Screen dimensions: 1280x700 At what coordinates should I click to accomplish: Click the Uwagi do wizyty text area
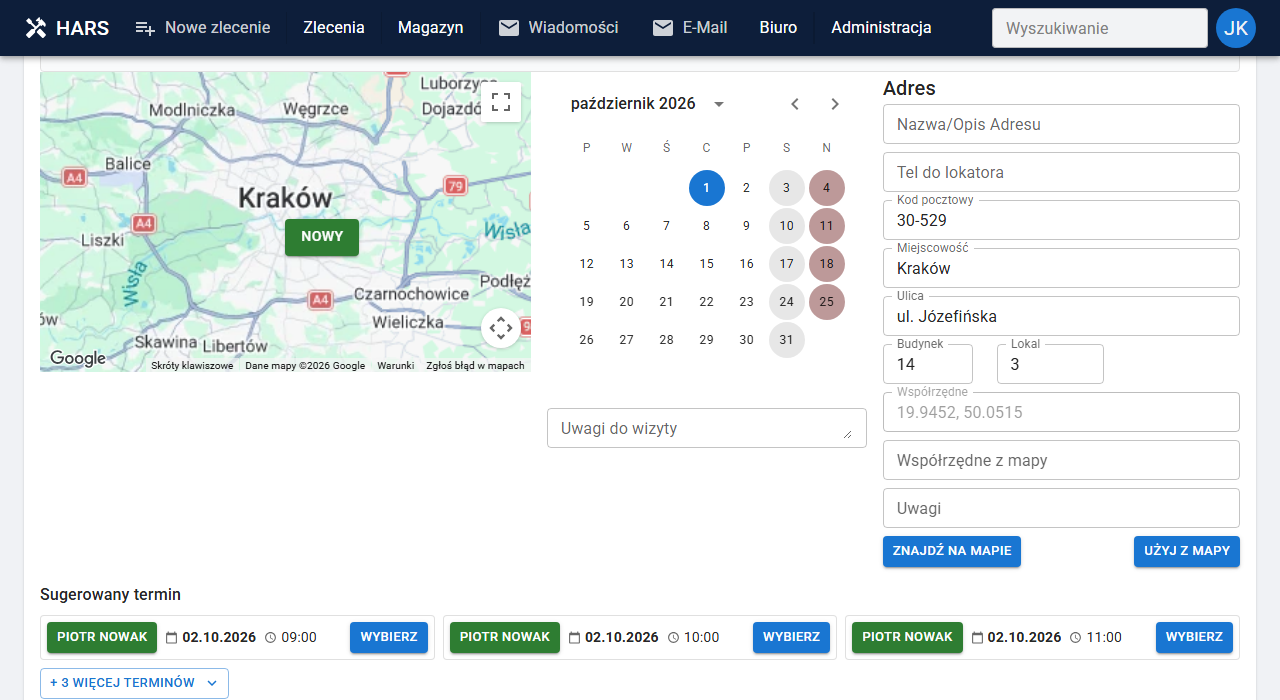(707, 428)
